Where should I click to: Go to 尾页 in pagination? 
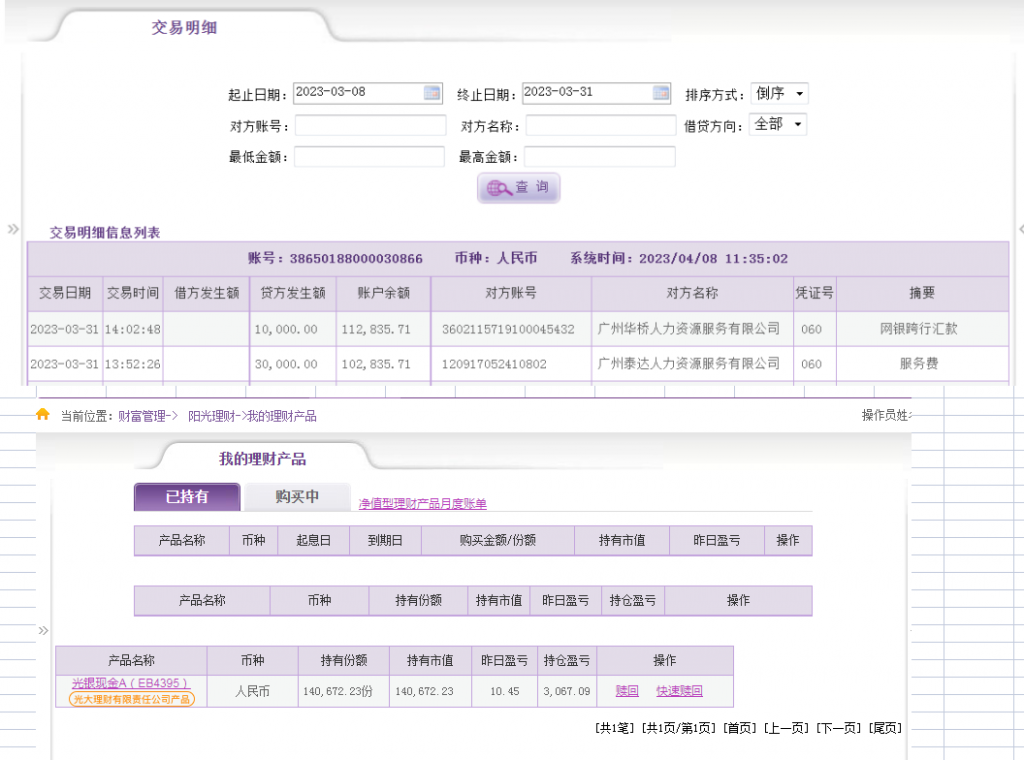[x=886, y=728]
